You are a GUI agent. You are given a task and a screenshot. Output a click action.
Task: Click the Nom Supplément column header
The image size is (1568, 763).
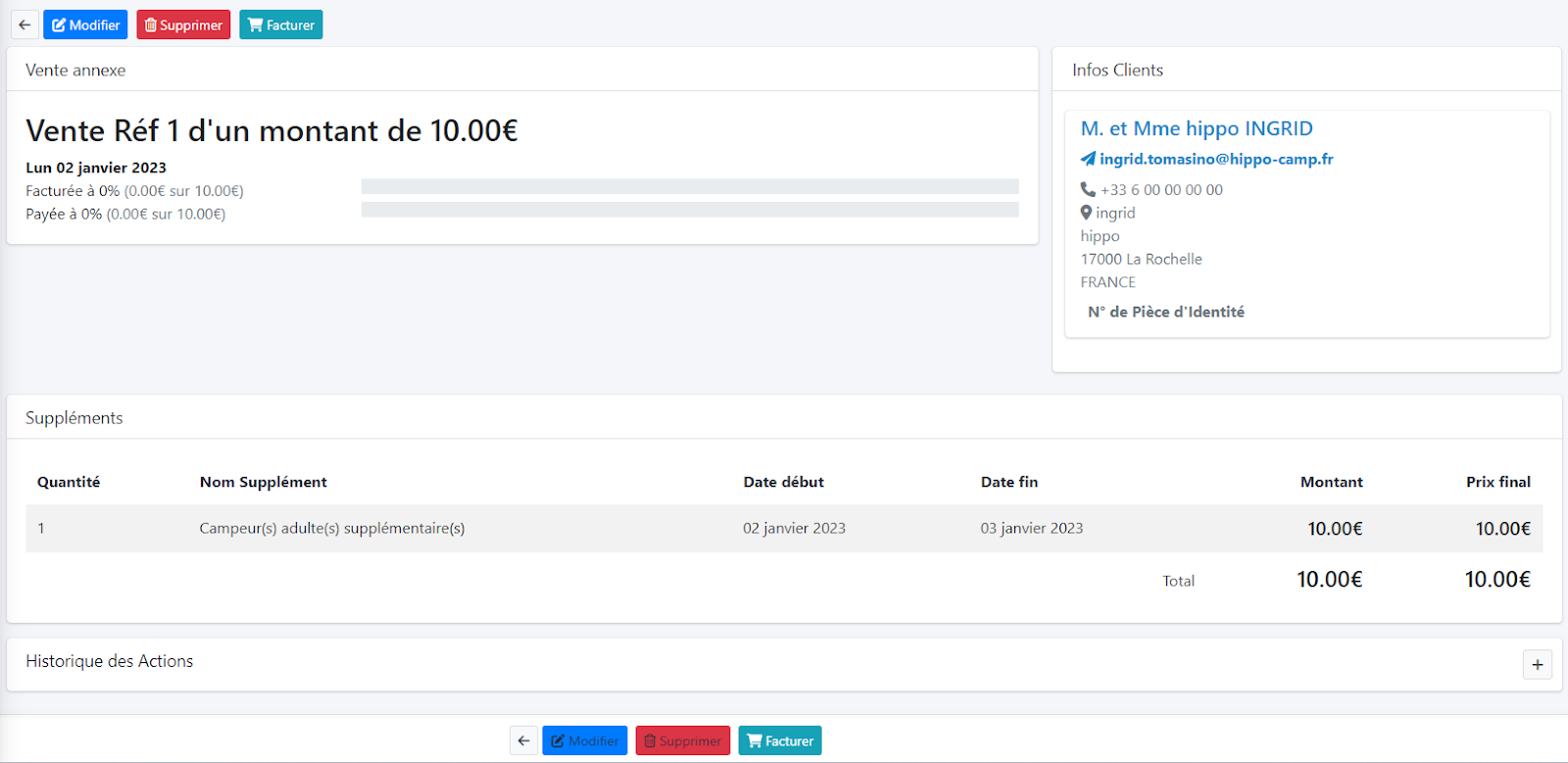(263, 482)
